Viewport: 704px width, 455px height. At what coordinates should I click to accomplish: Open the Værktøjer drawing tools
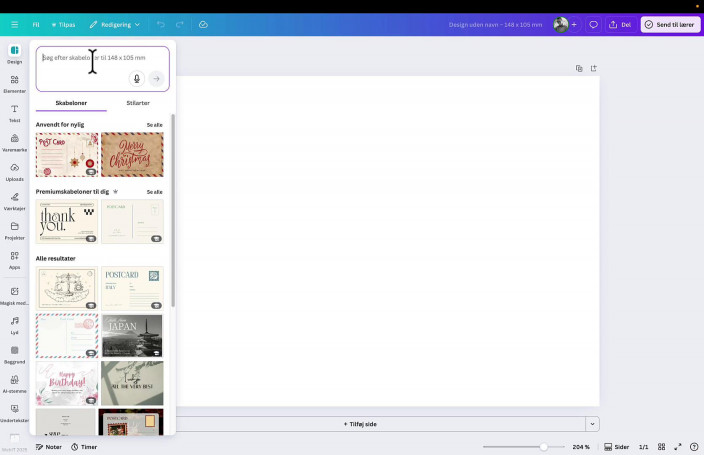(14, 200)
